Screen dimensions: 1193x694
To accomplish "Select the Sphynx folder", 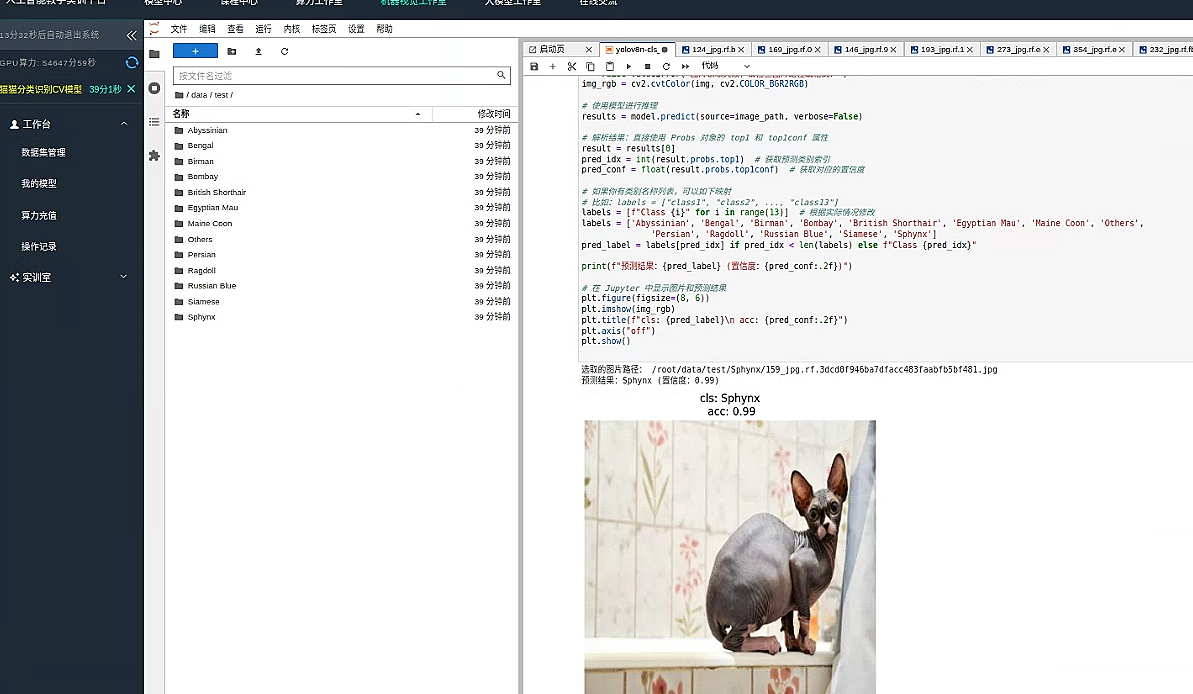I will (x=342, y=317).
